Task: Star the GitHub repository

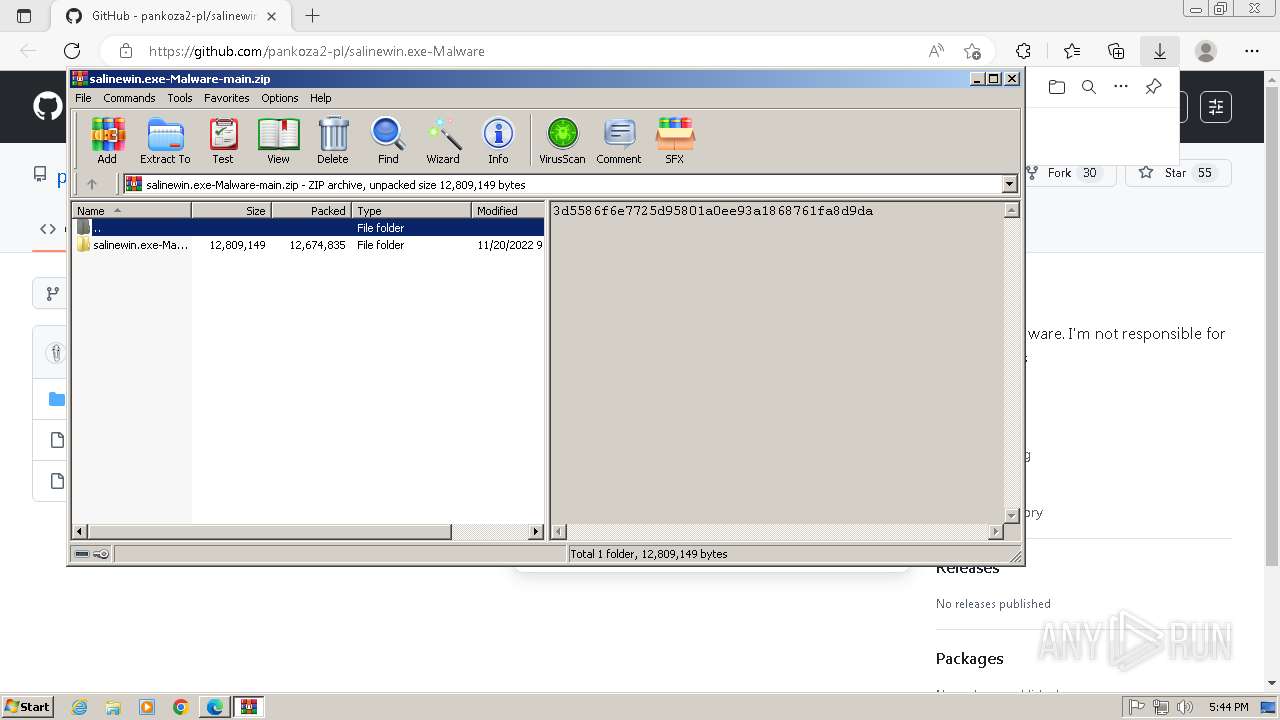Action: (1178, 173)
